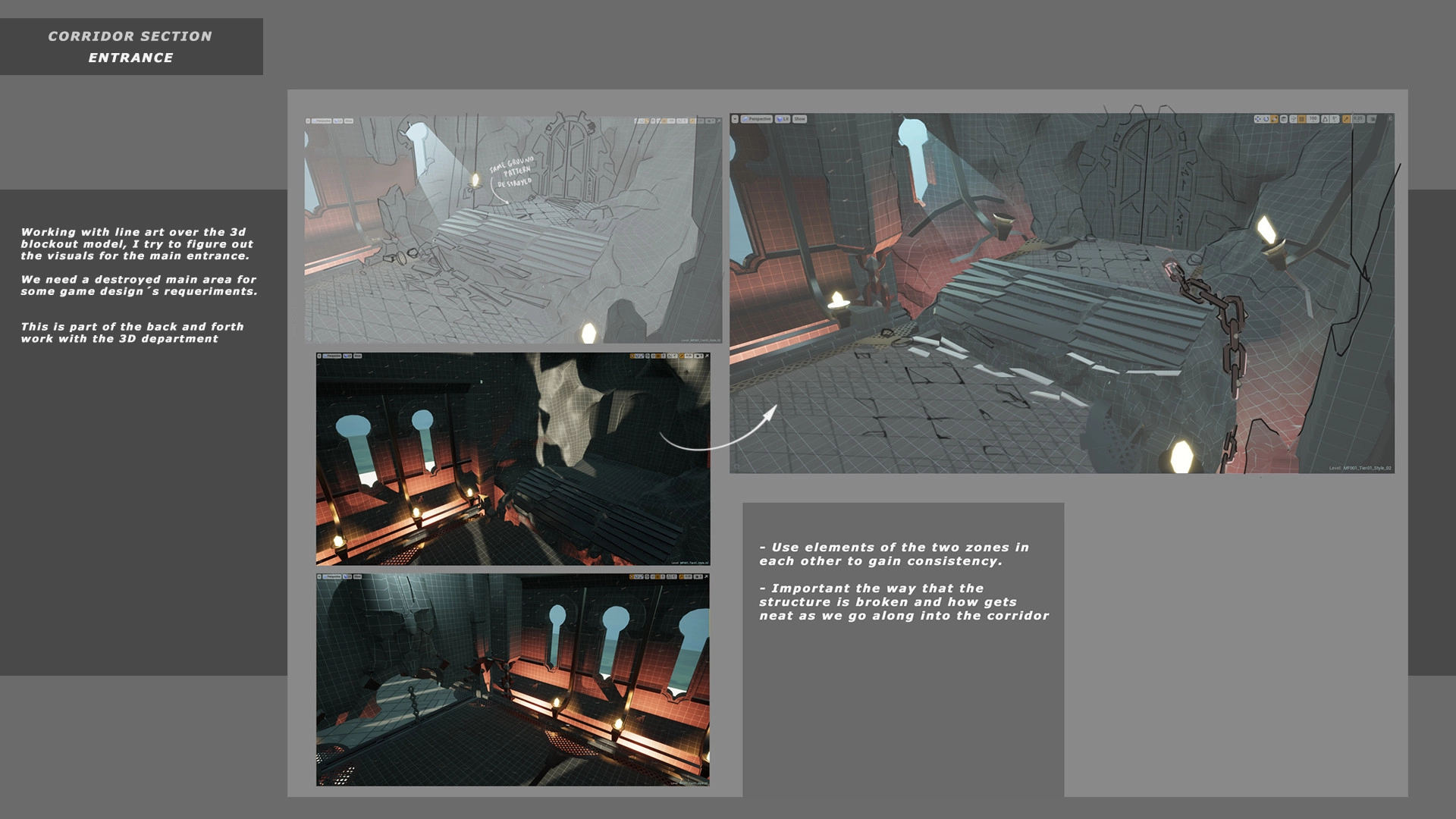Click the dark night corridor screenshot thumbnail
The image size is (1456, 819).
513,459
